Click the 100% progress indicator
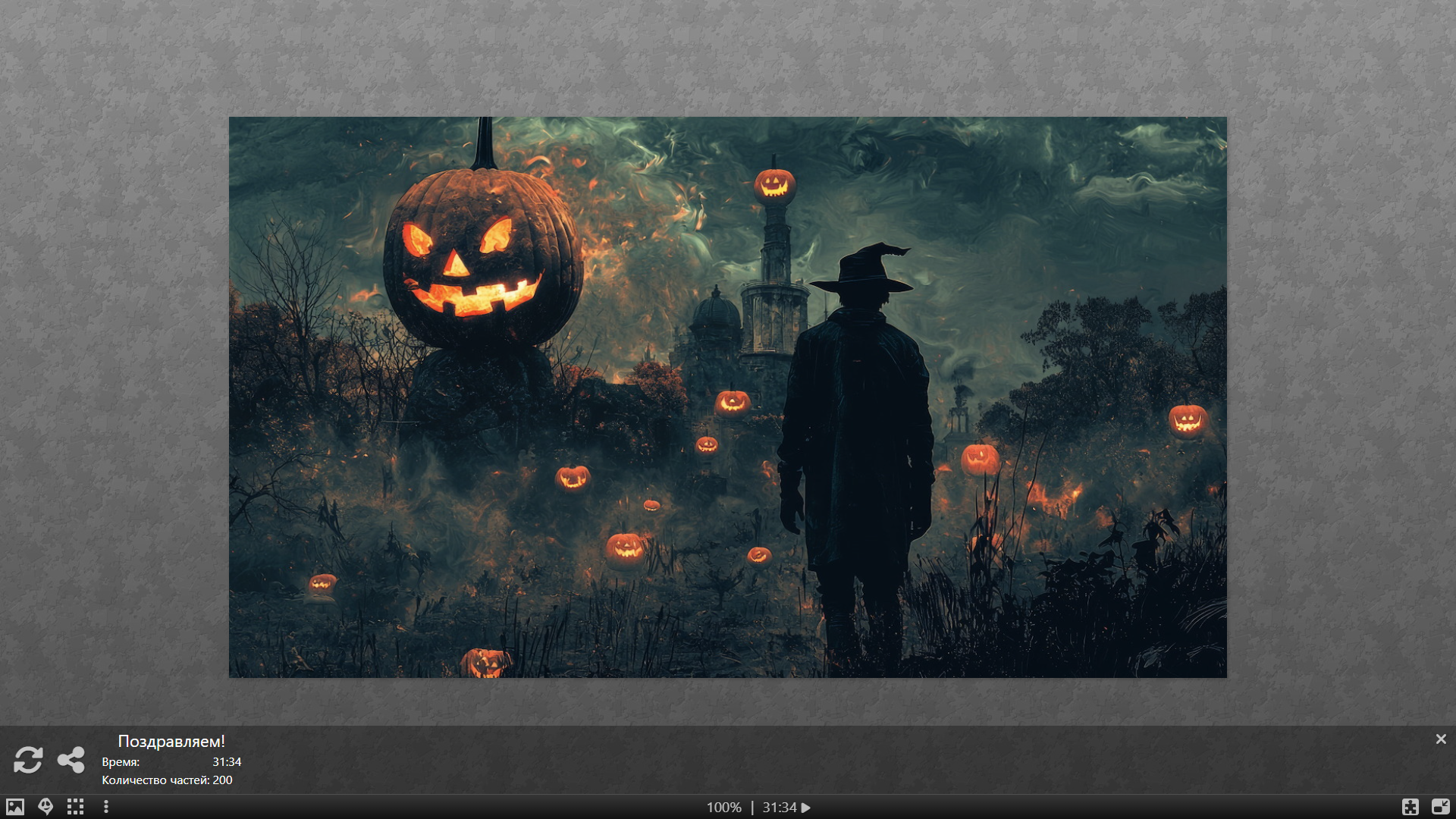This screenshot has width=1456, height=819. [x=723, y=808]
